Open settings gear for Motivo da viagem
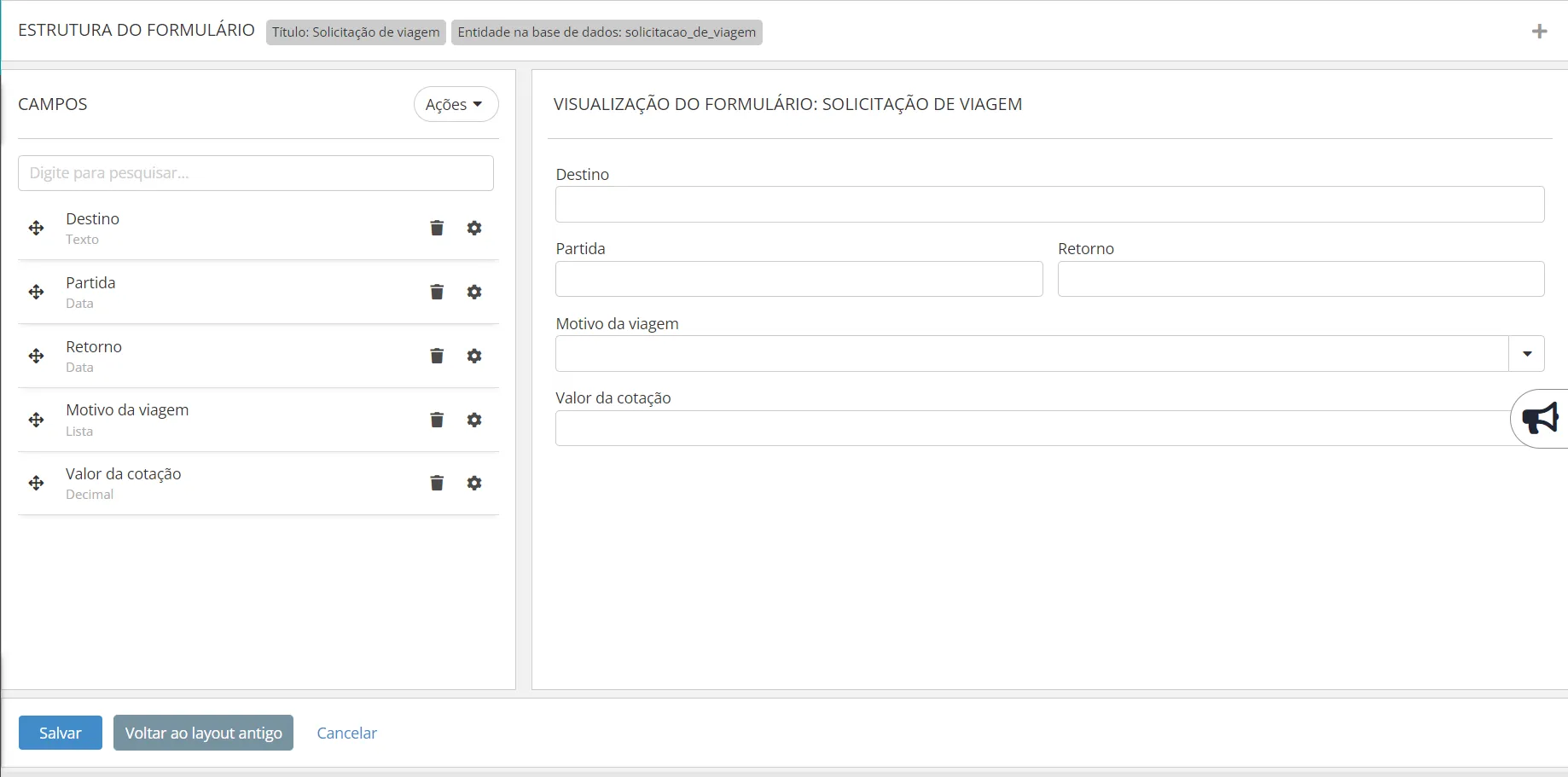 click(474, 420)
